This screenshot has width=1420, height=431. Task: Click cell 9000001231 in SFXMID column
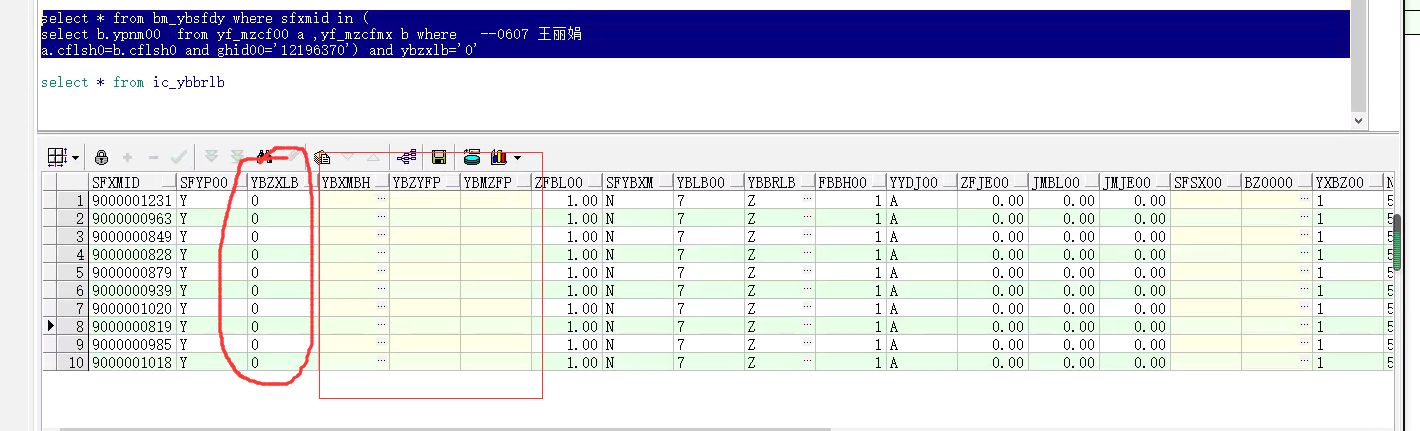(132, 200)
